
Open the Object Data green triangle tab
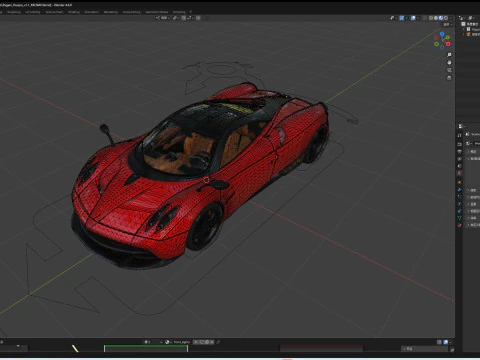pyautogui.click(x=459, y=218)
